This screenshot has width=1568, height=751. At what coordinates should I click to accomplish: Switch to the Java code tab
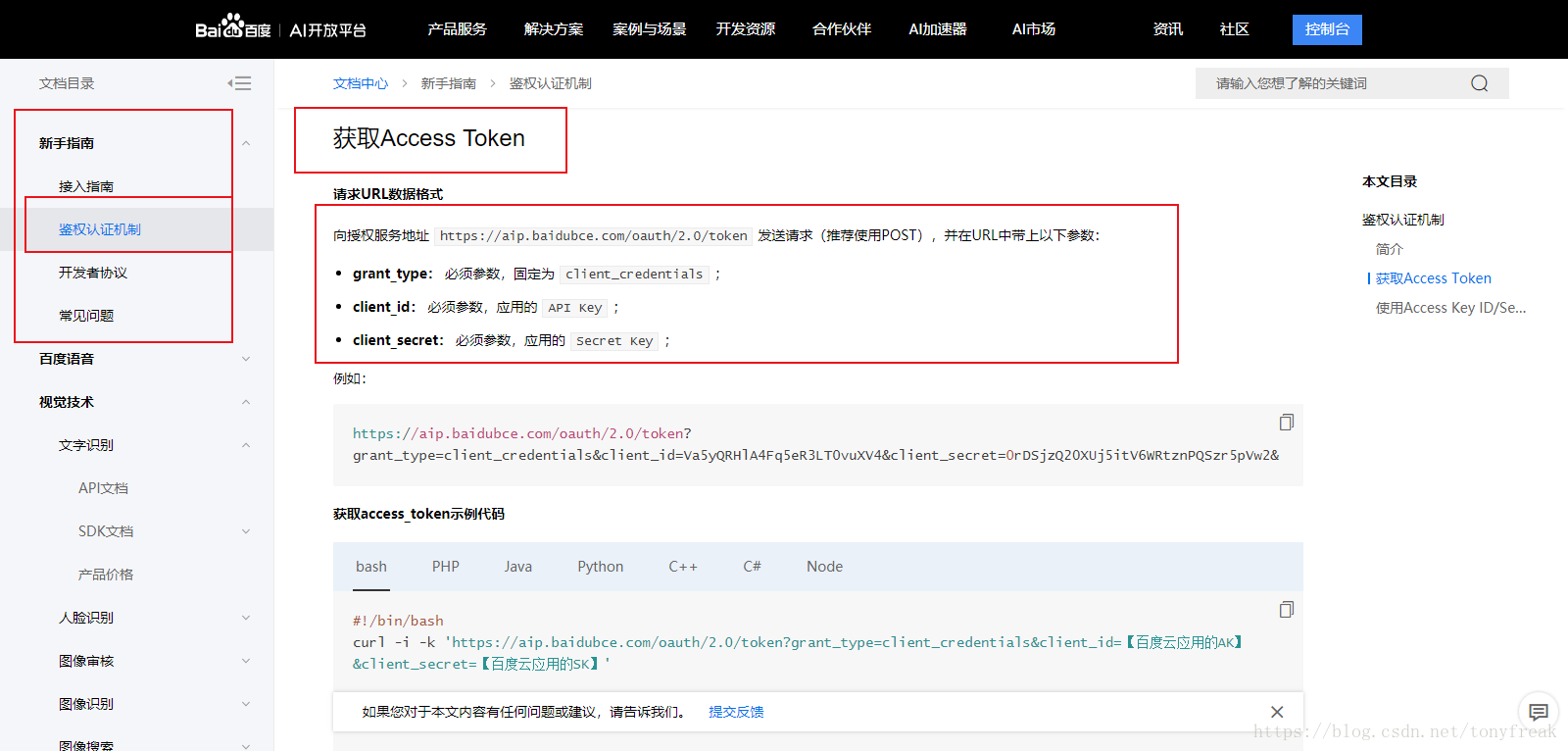coord(518,567)
